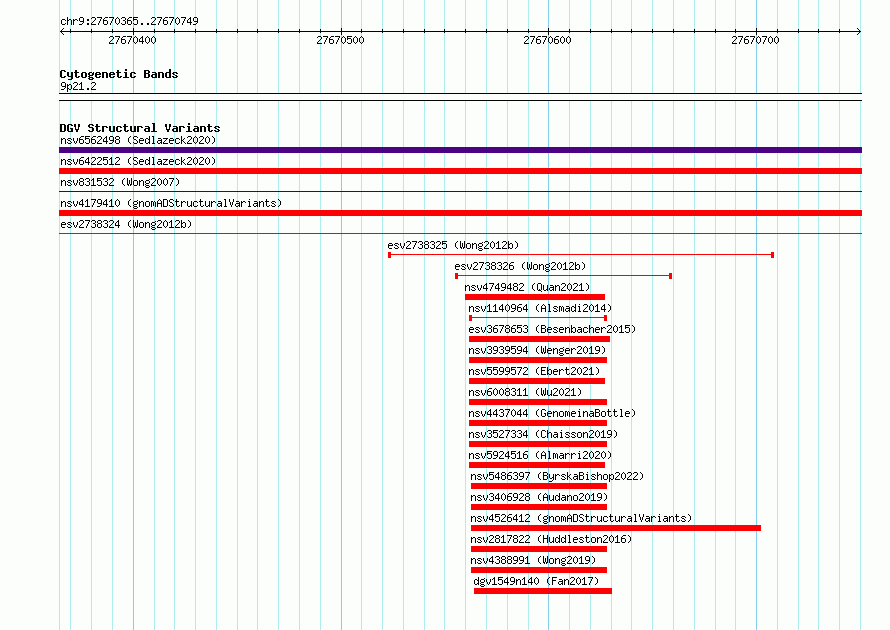Image resolution: width=890 pixels, height=630 pixels.
Task: Click the nsv6562498 (Sedlazeck2020) purple bar
Action: click(x=460, y=150)
